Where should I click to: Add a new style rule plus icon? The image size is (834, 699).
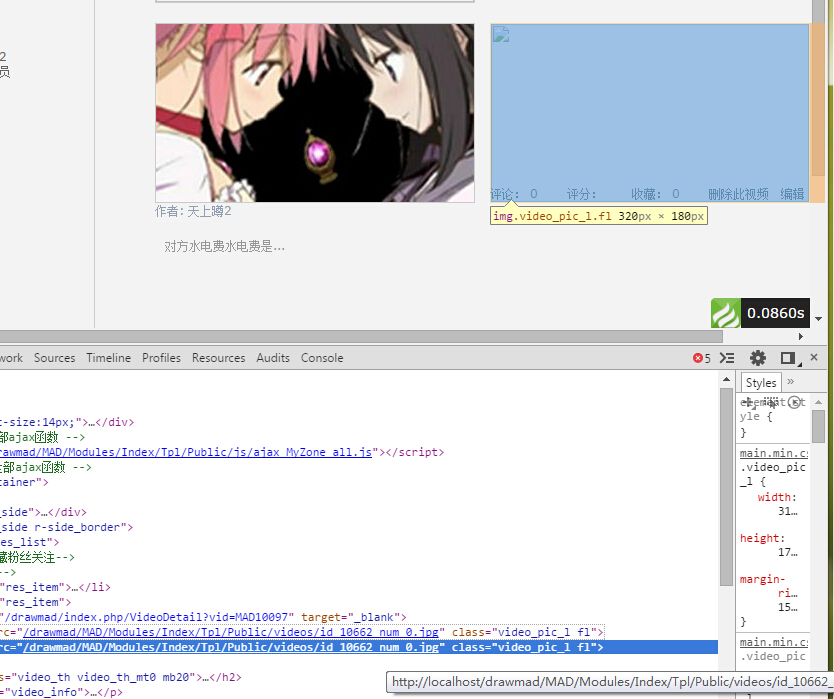click(x=748, y=402)
